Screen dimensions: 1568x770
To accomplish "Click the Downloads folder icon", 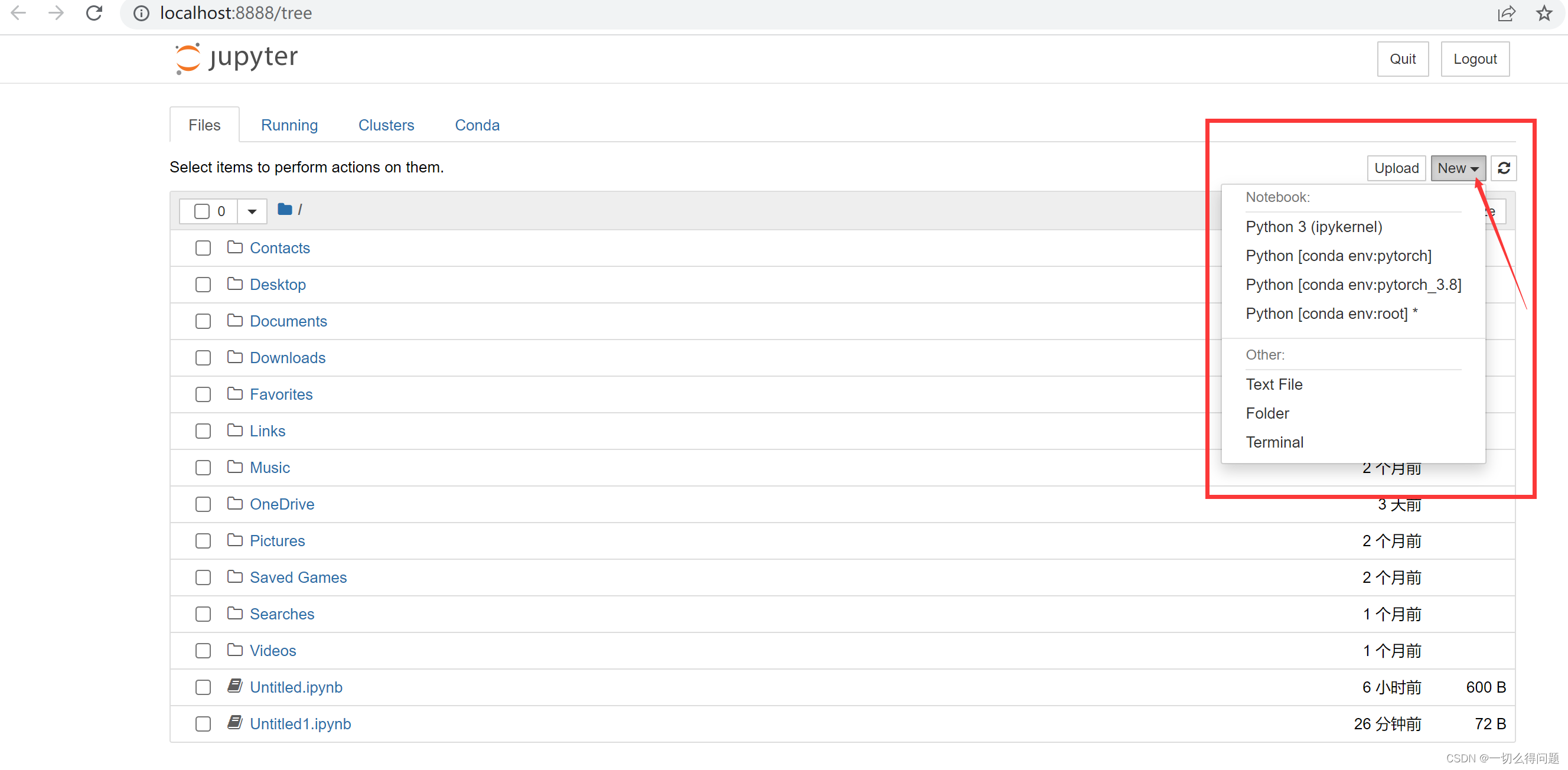I will point(235,357).
